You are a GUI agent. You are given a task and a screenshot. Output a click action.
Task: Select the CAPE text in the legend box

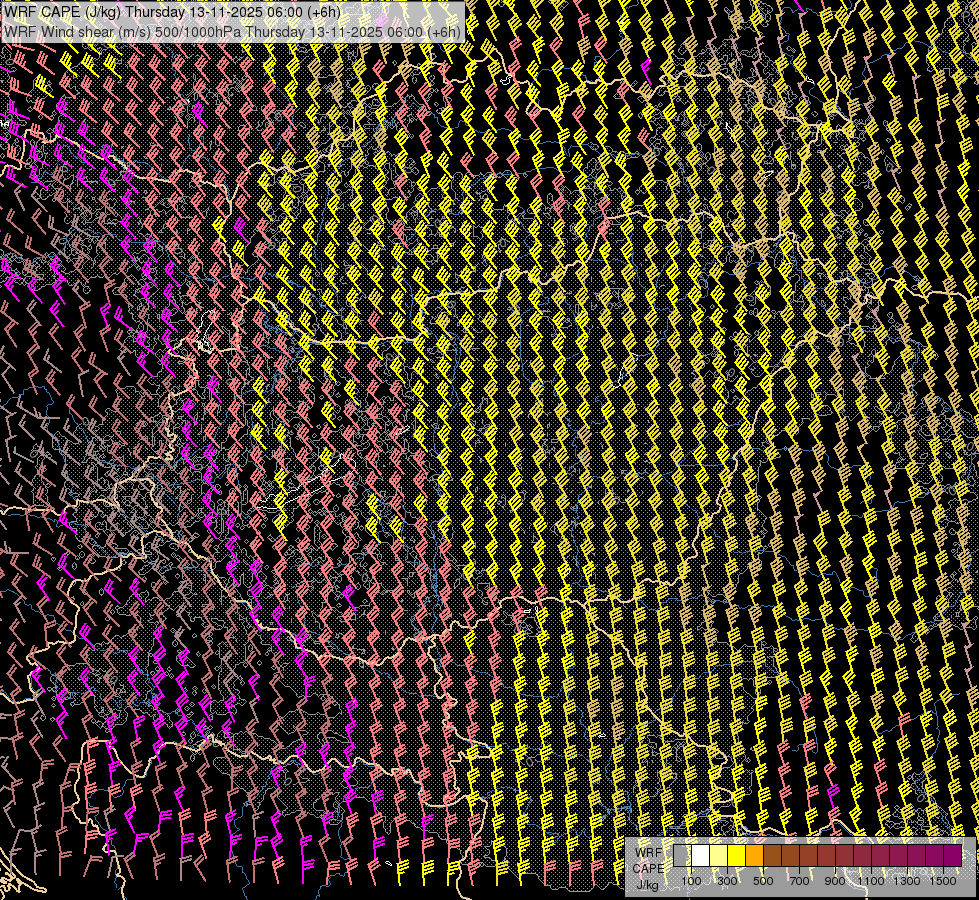tap(648, 868)
